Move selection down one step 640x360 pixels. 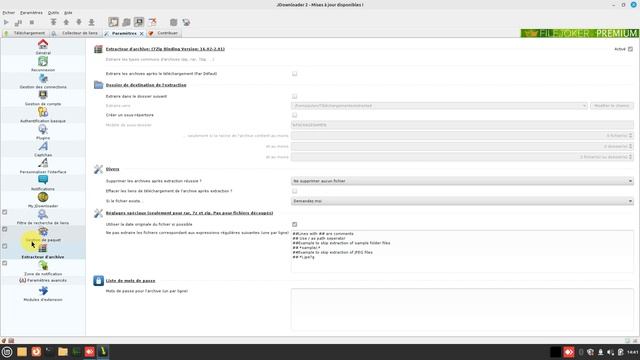pyautogui.click(x=79, y=22)
